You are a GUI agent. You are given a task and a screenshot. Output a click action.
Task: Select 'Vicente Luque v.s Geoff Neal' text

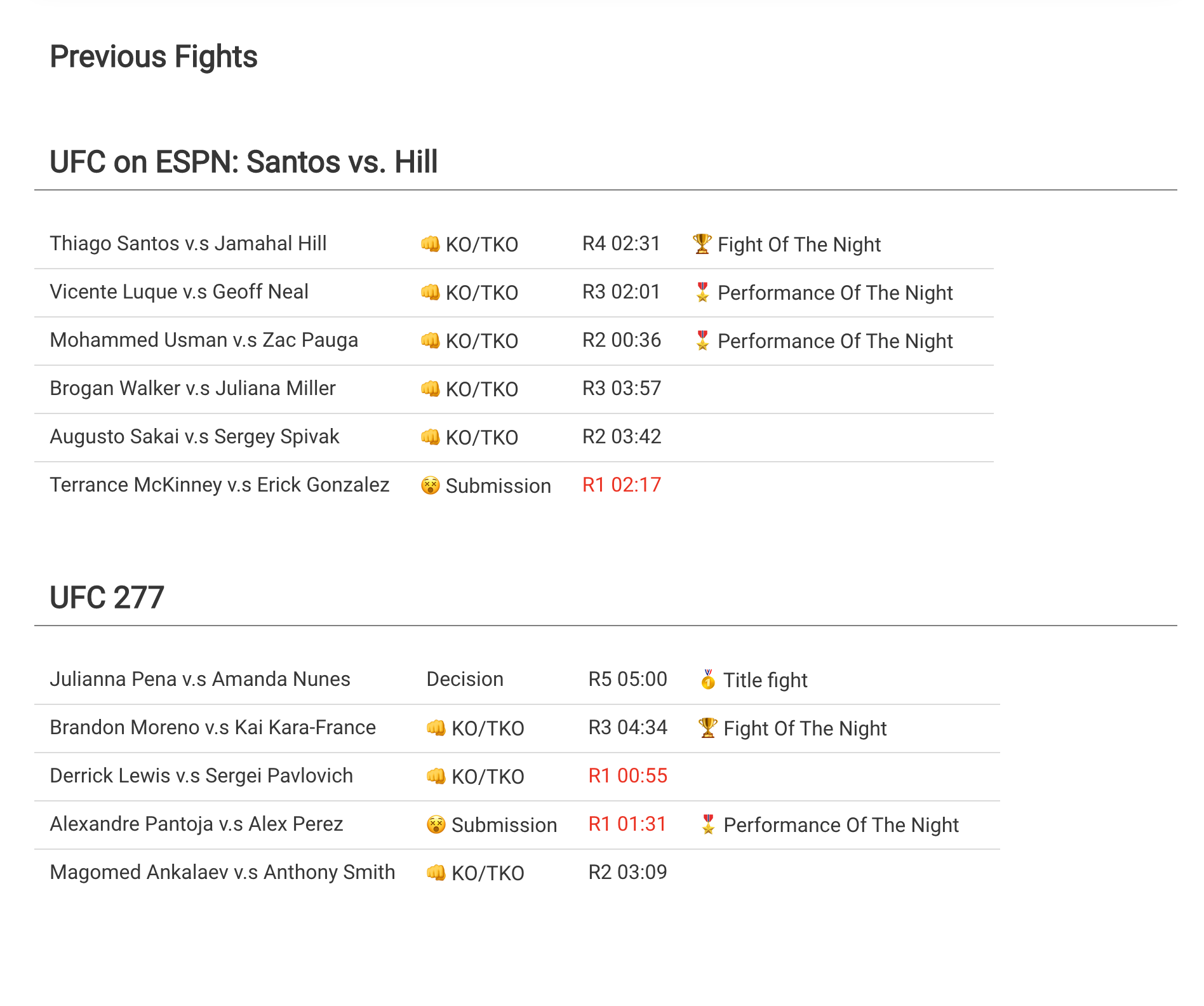click(x=179, y=292)
